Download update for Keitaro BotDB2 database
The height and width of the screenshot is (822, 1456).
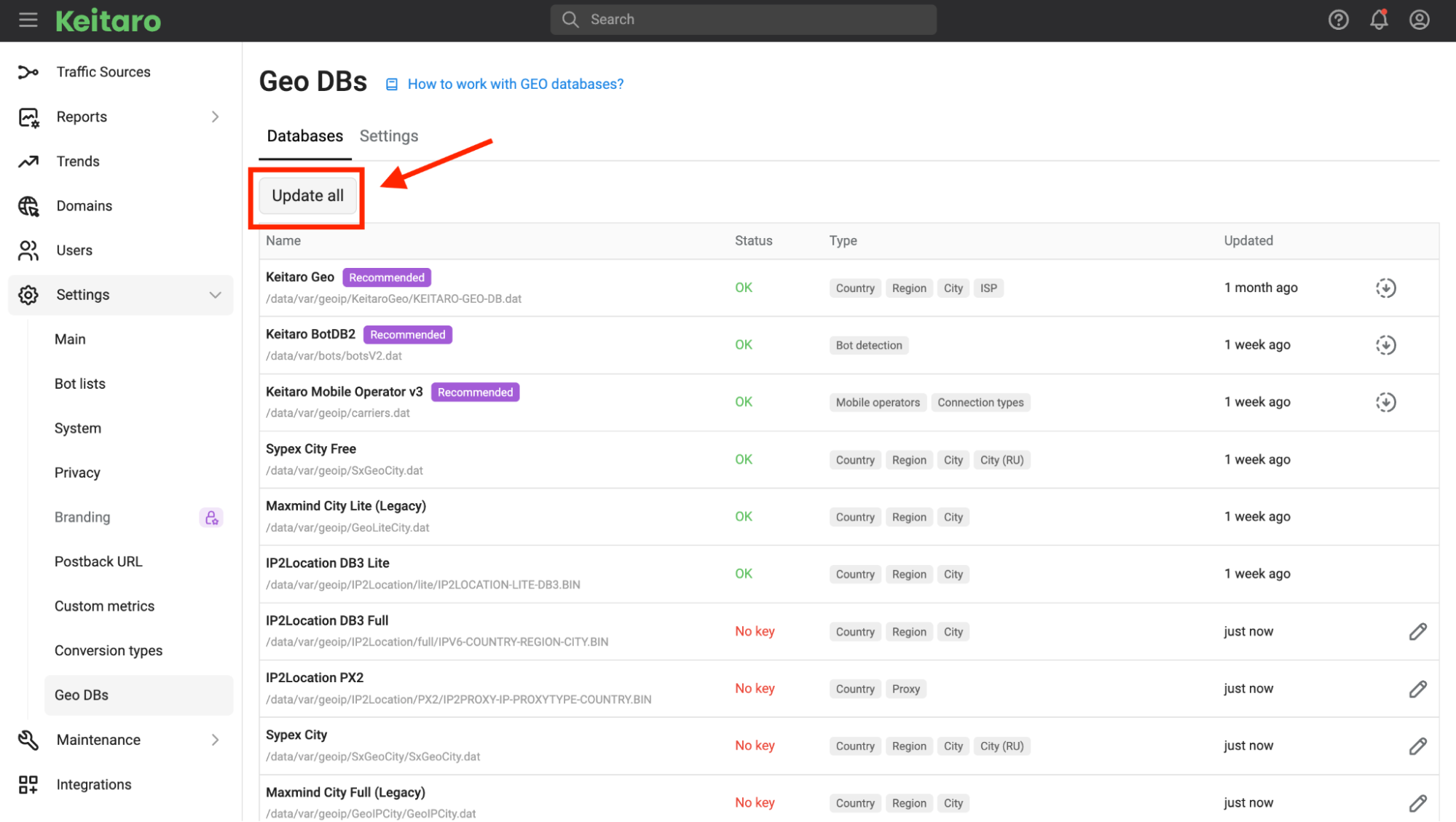[1385, 344]
